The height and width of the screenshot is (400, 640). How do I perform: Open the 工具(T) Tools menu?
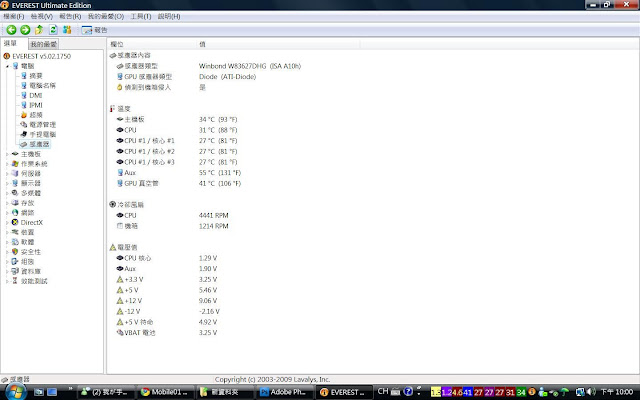pyautogui.click(x=141, y=16)
